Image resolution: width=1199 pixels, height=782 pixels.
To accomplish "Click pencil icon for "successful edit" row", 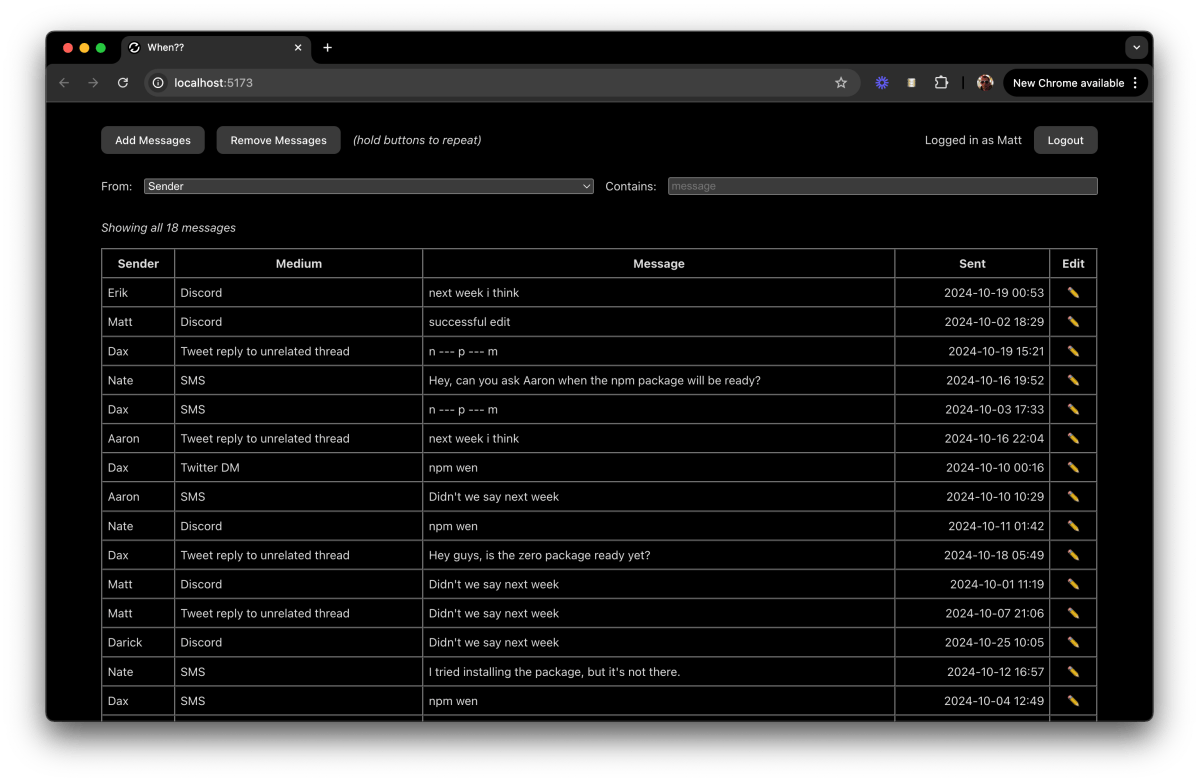I will (x=1073, y=322).
